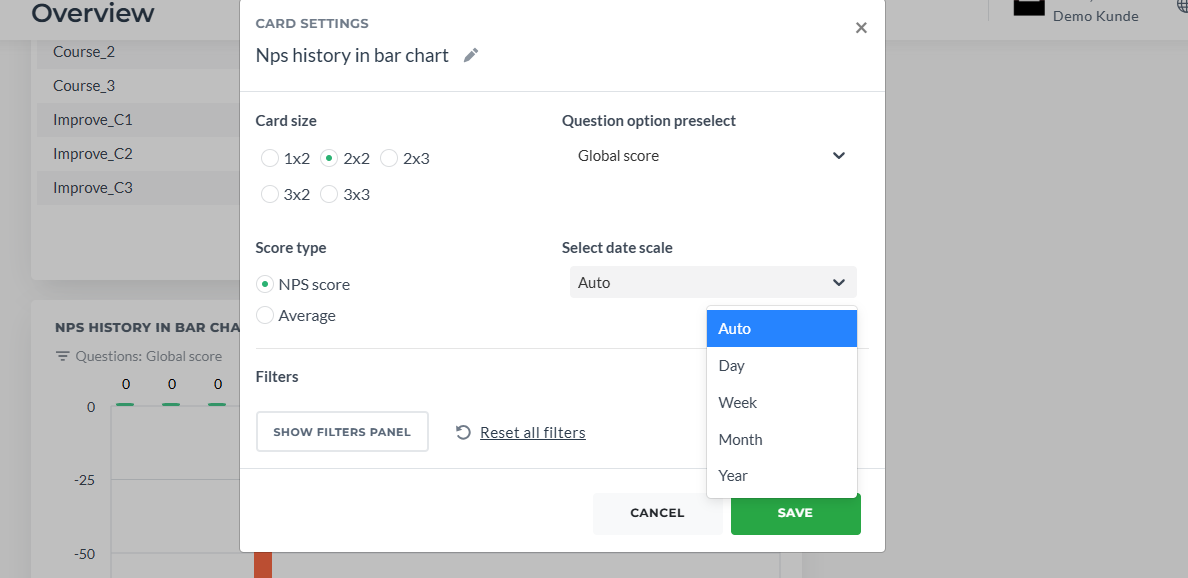Select the 1x2 card size

(x=270, y=158)
